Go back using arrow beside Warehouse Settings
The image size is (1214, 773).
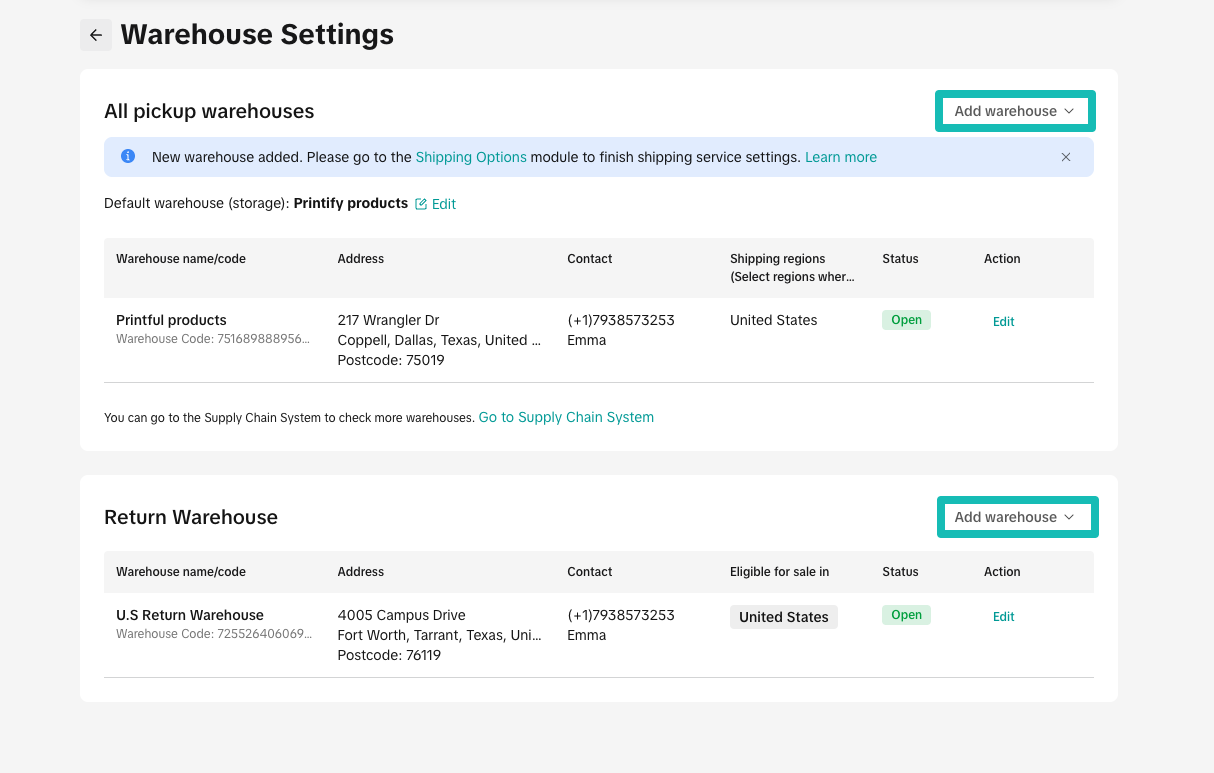(96, 35)
